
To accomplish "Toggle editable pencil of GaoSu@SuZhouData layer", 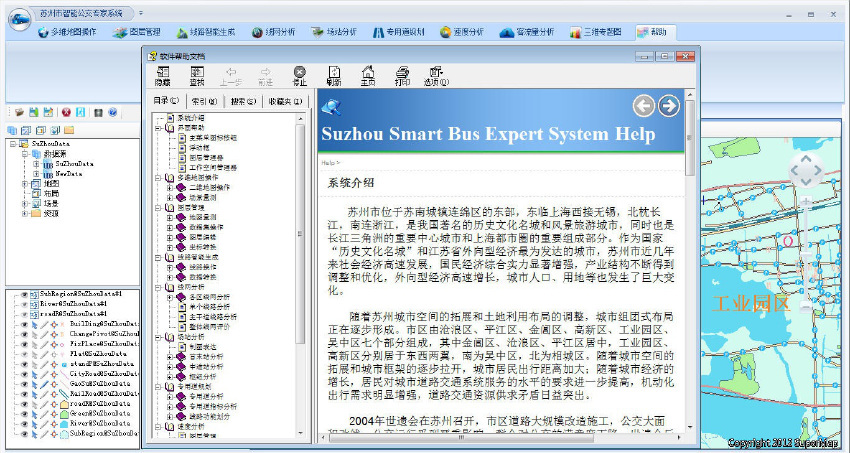I will point(44,384).
